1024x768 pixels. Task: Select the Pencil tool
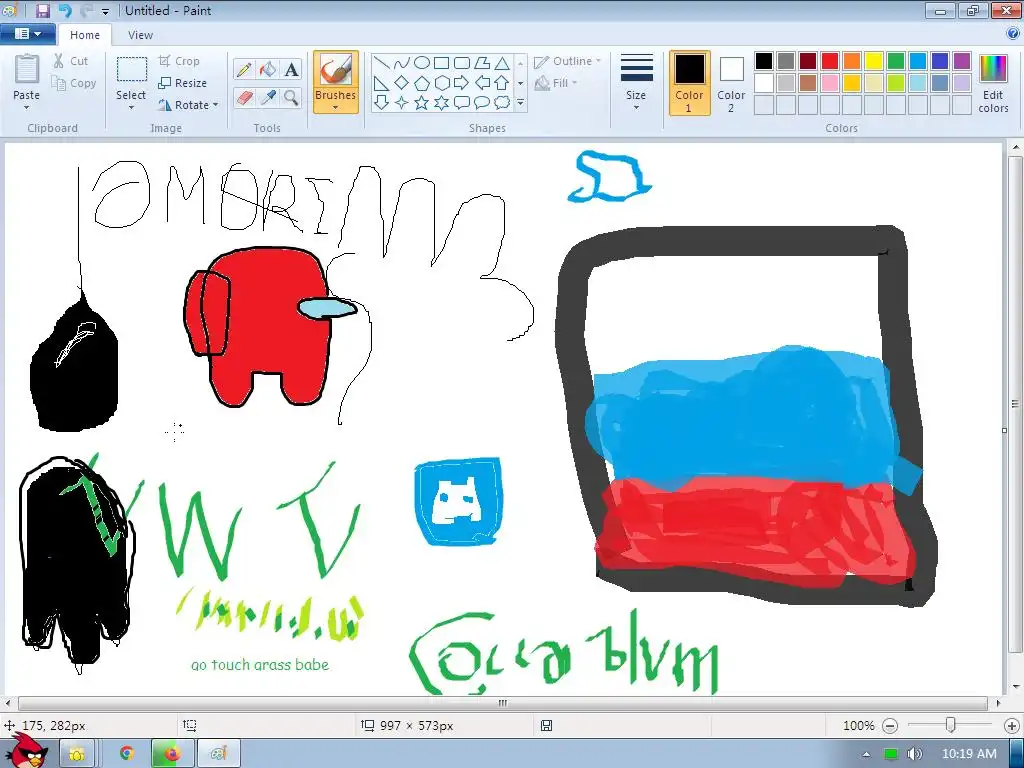[244, 69]
